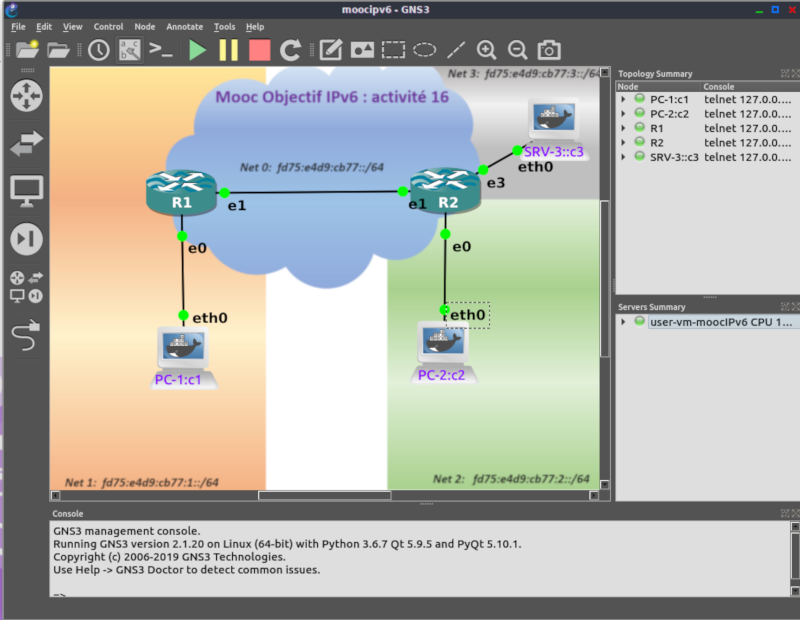Suspend all nodes with yellow pause button
The image size is (800, 620).
229,50
